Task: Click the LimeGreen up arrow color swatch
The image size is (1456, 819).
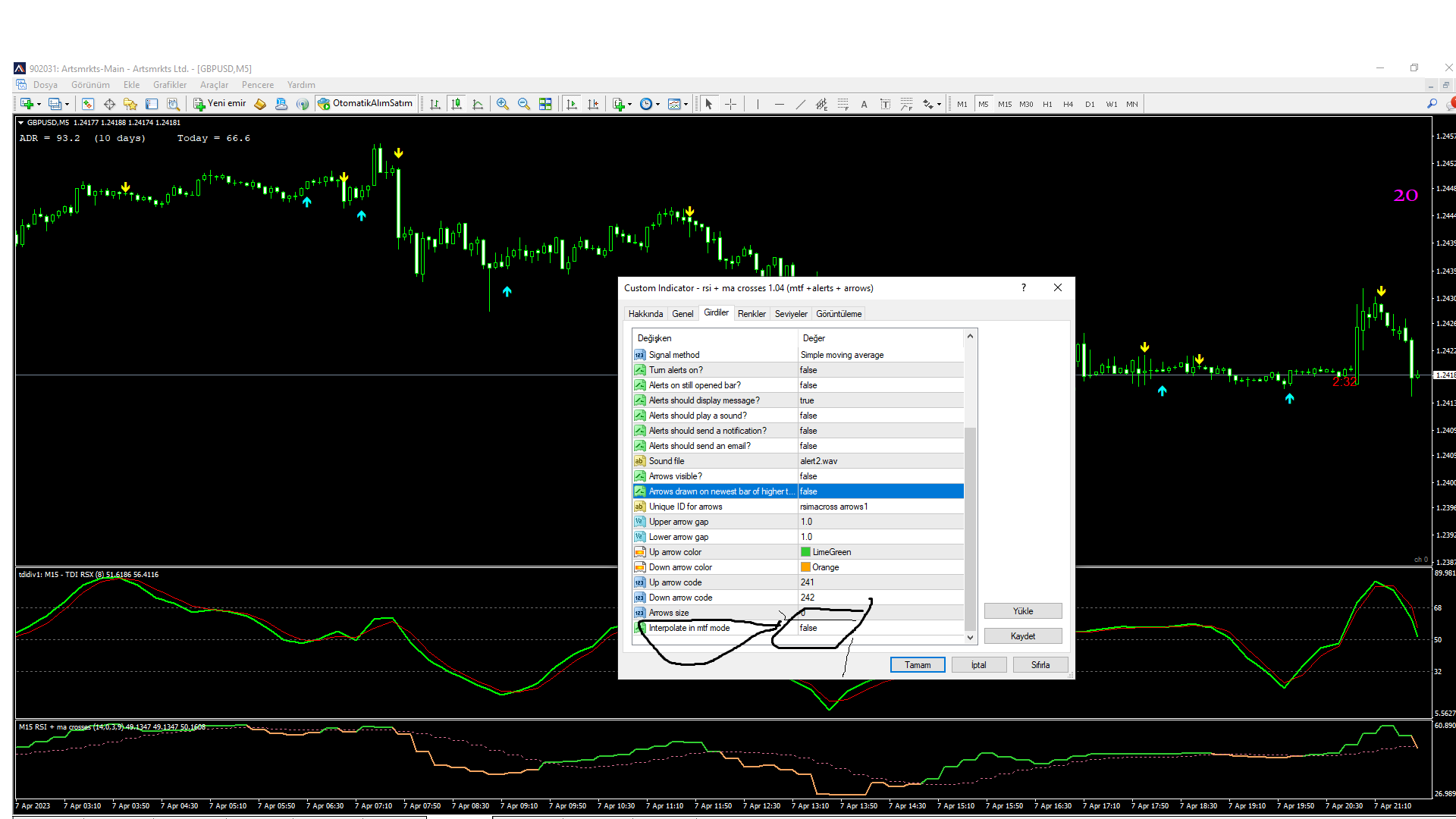Action: click(x=805, y=552)
